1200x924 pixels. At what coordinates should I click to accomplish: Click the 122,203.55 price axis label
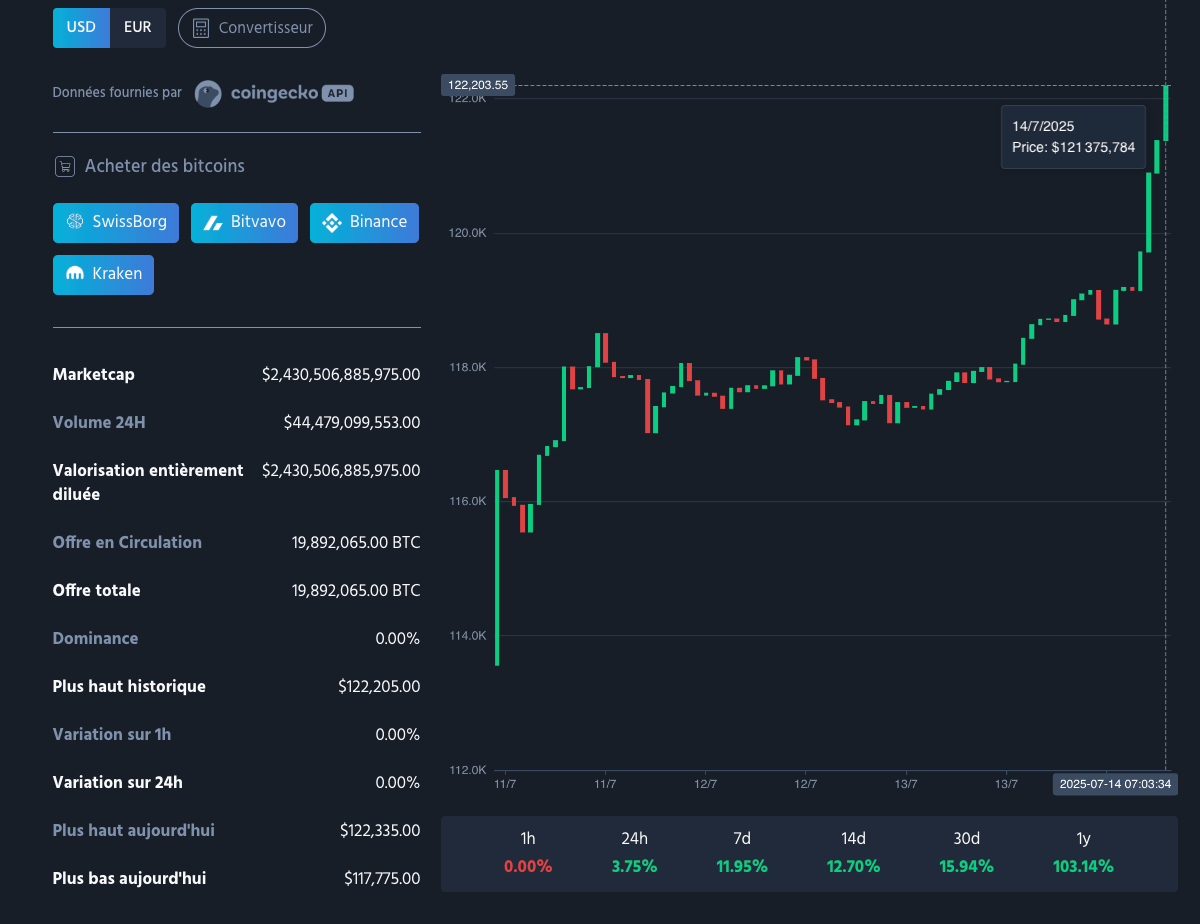pos(478,86)
